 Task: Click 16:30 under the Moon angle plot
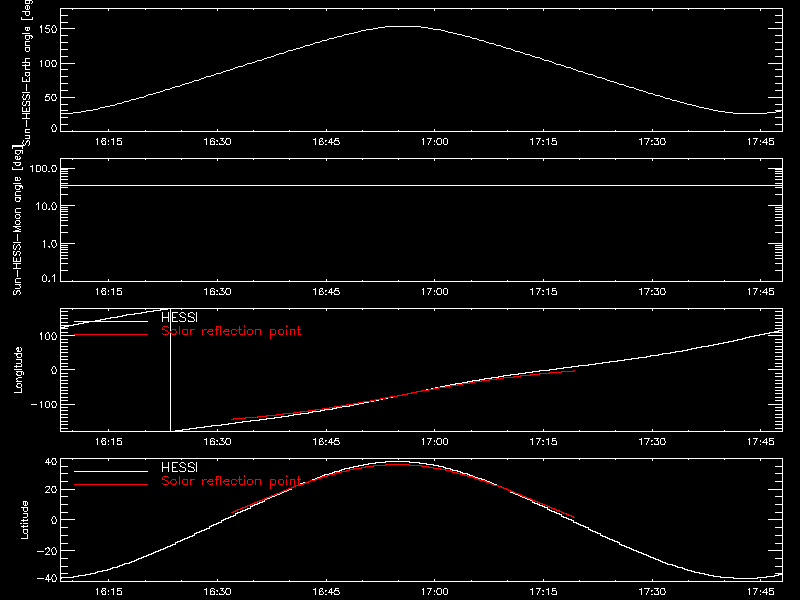click(217, 291)
